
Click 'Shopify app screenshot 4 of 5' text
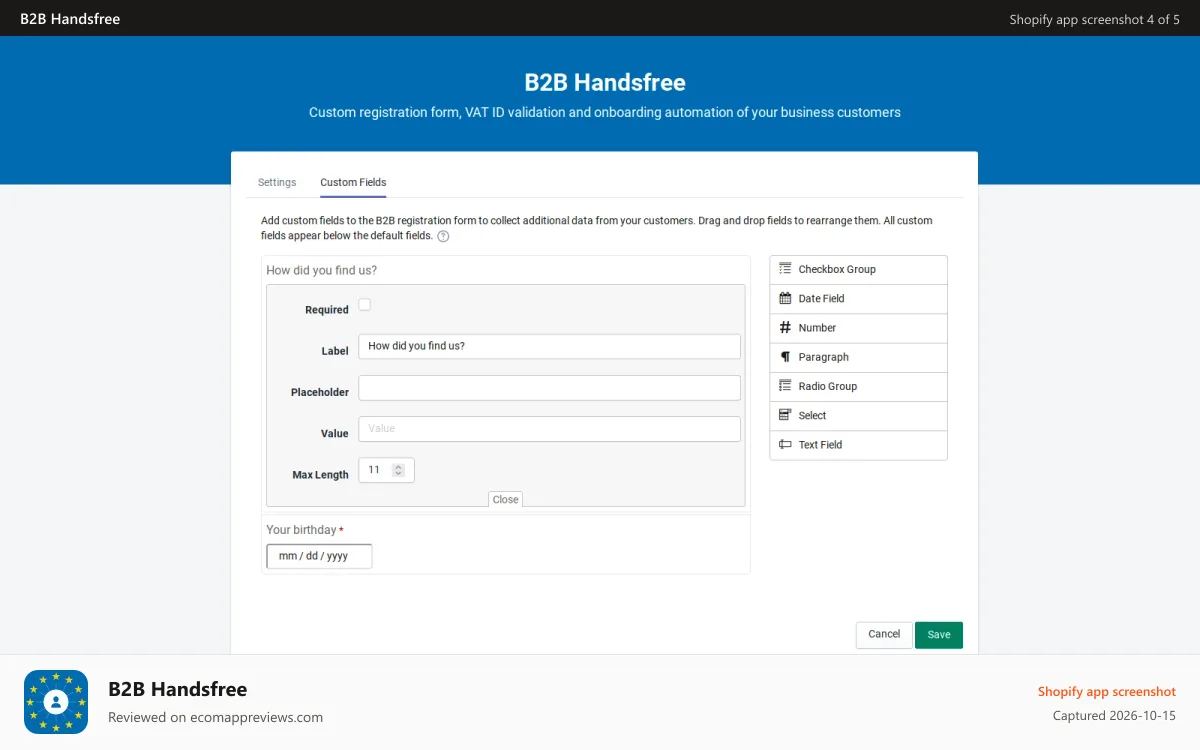[1095, 19]
